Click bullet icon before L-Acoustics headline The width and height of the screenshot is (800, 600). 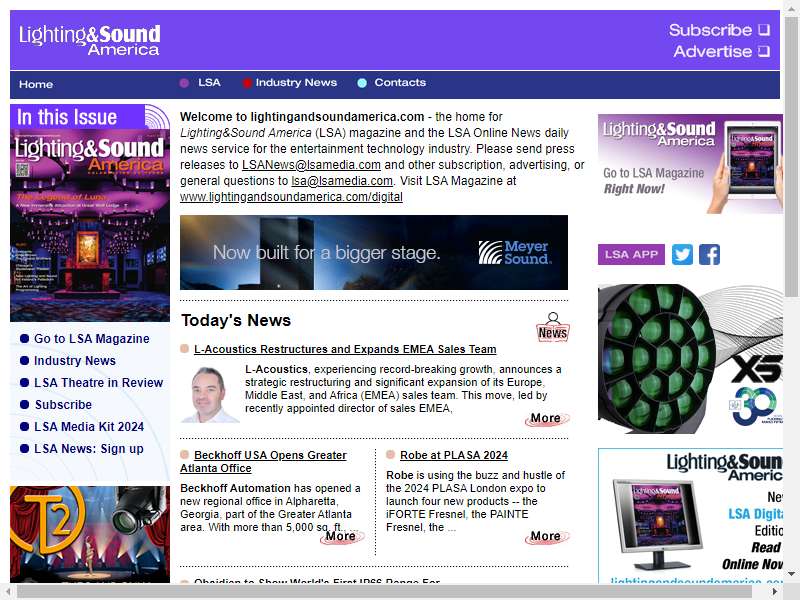(x=185, y=348)
